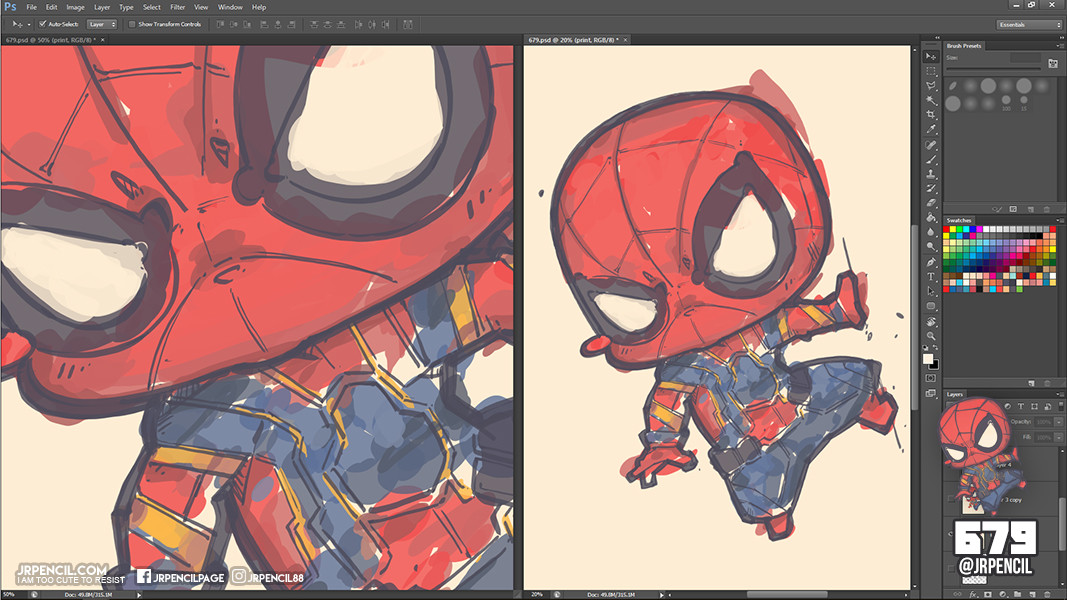Open the Swatches panel menu

1060,220
